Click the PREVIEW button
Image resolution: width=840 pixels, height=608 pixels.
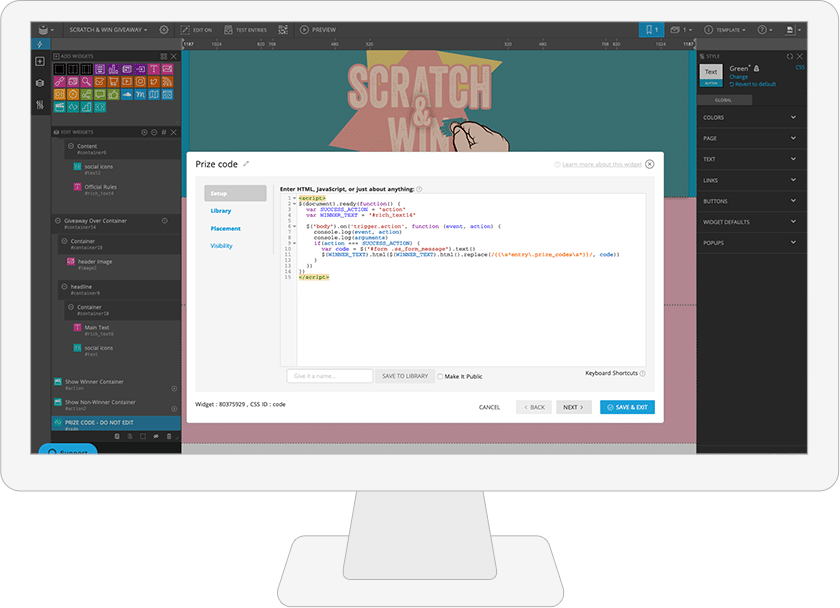pyautogui.click(x=318, y=30)
